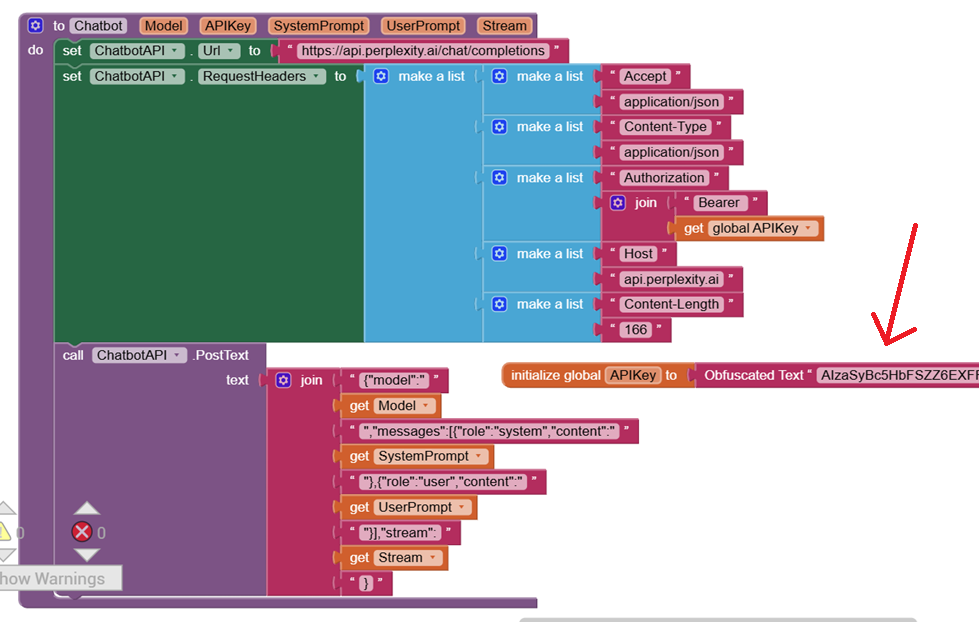Image resolution: width=979 pixels, height=633 pixels.
Task: Edit the "stream": text block
Action: (400, 532)
